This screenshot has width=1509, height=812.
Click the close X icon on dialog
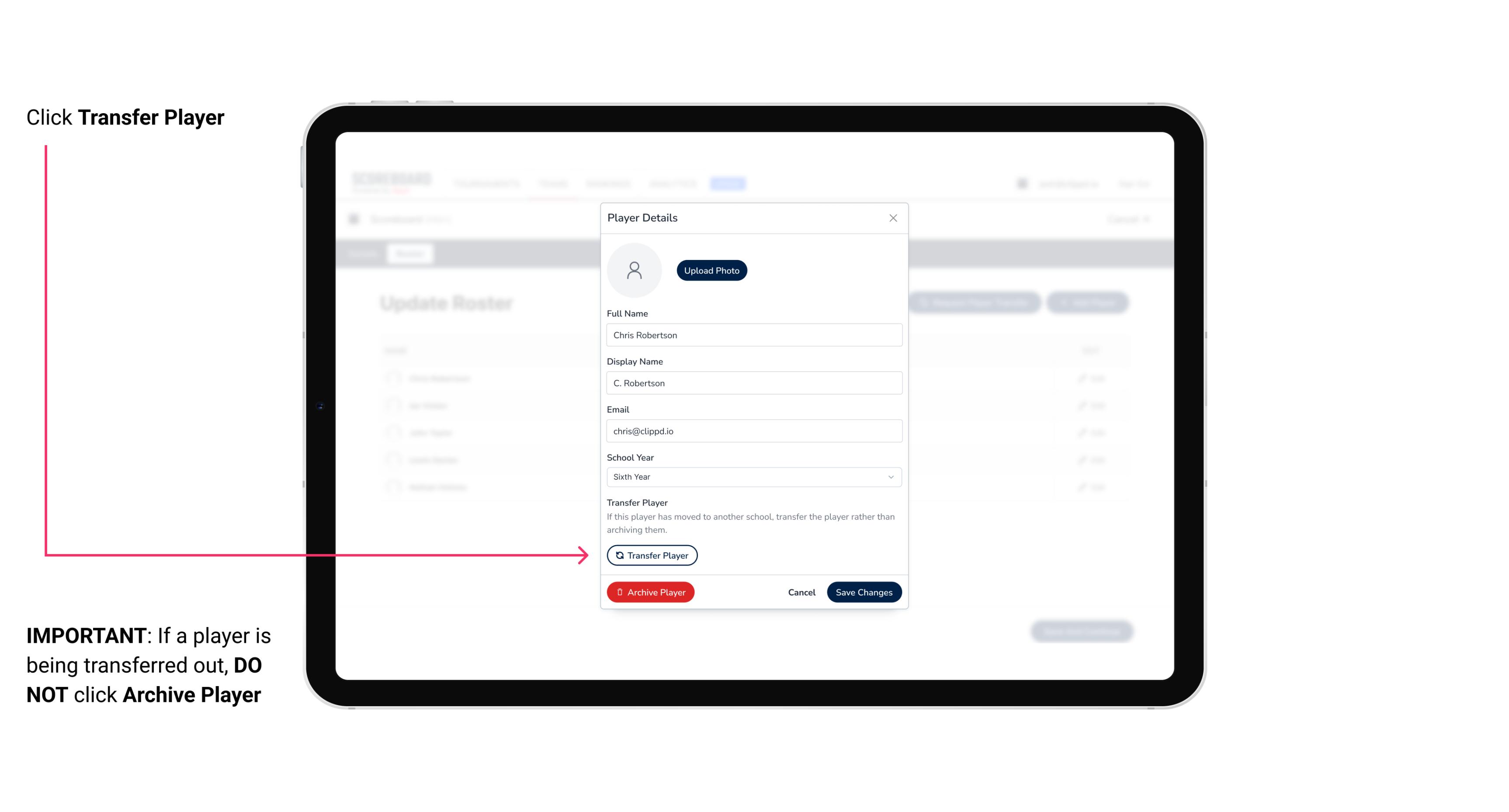[x=893, y=218]
